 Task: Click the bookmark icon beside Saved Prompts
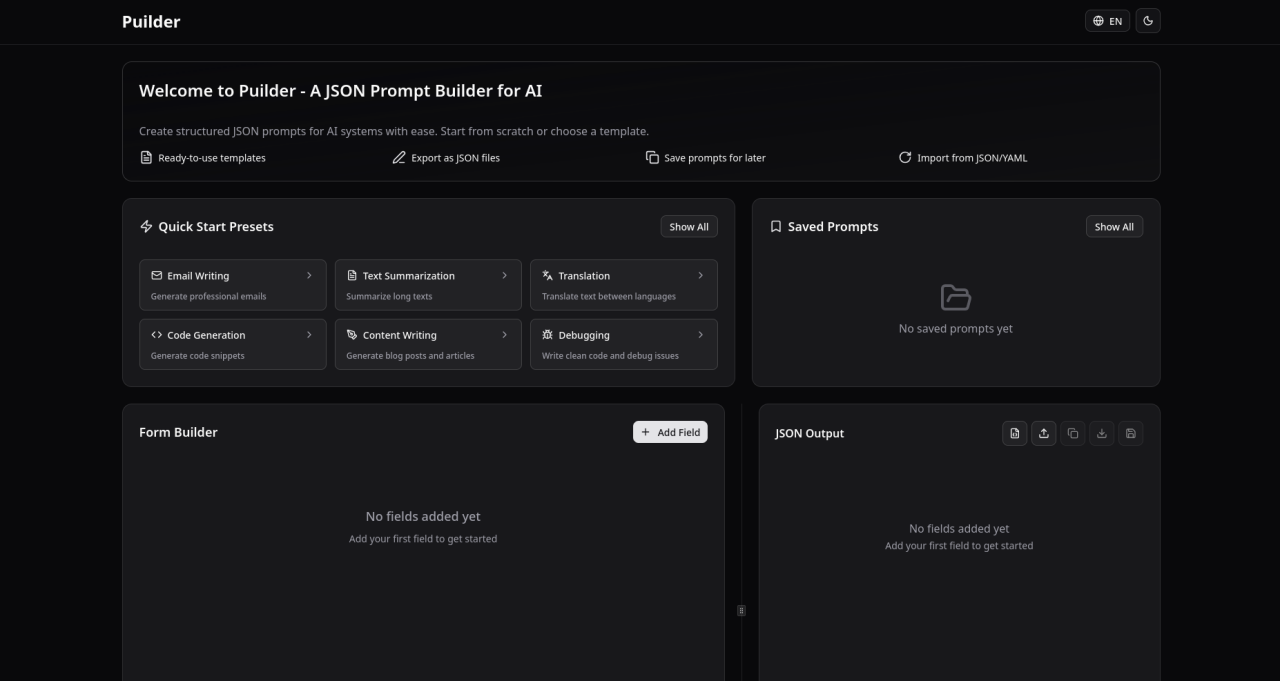coord(776,227)
